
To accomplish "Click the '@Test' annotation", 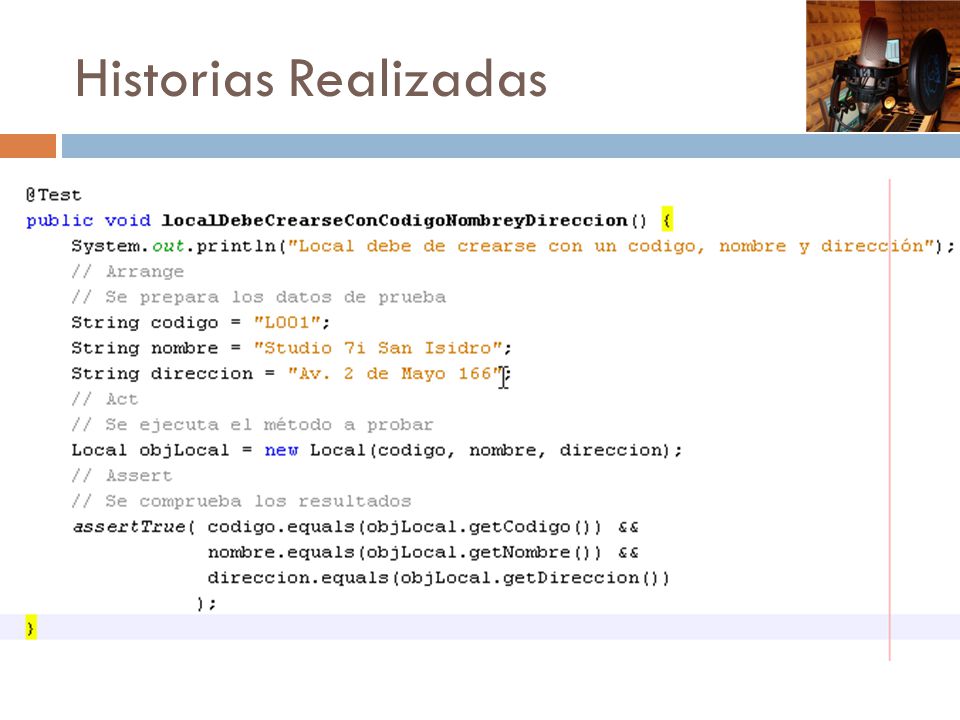I will [x=54, y=195].
